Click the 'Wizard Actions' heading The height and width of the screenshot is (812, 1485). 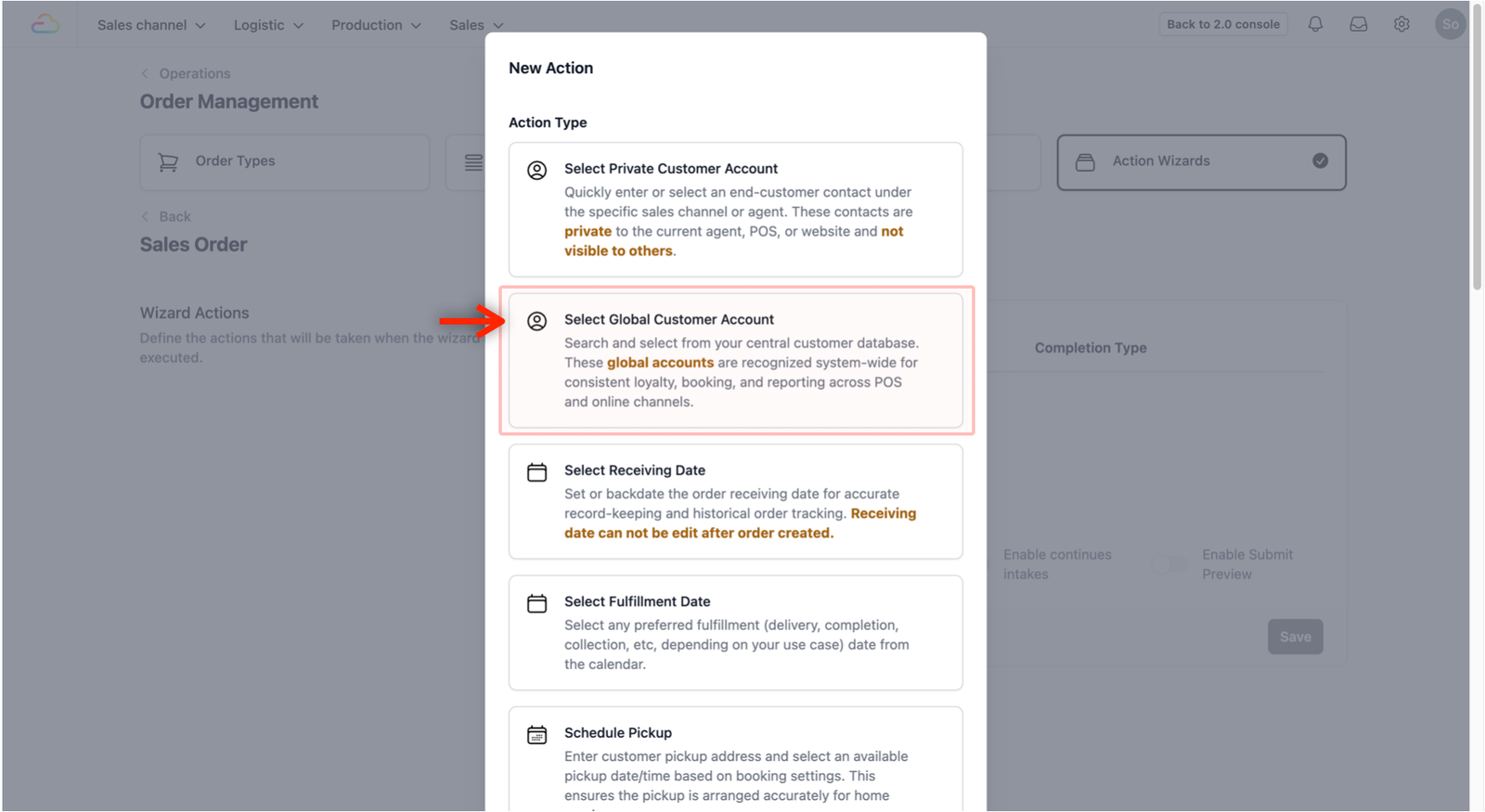point(195,313)
